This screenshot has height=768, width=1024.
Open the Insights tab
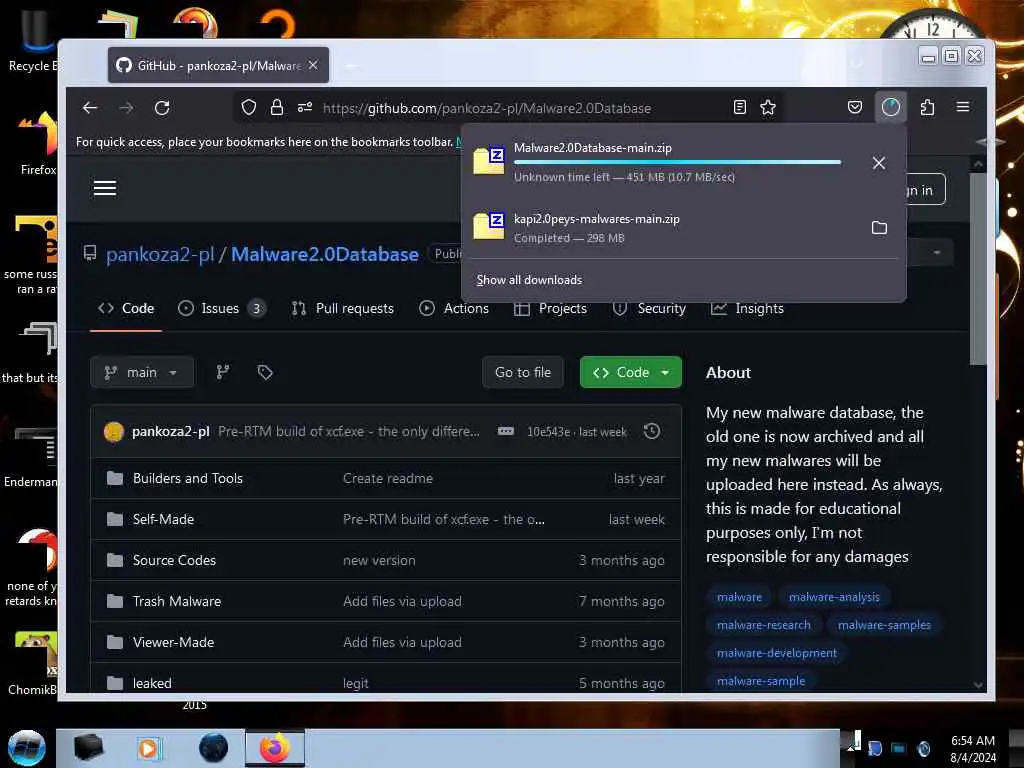[x=747, y=308]
